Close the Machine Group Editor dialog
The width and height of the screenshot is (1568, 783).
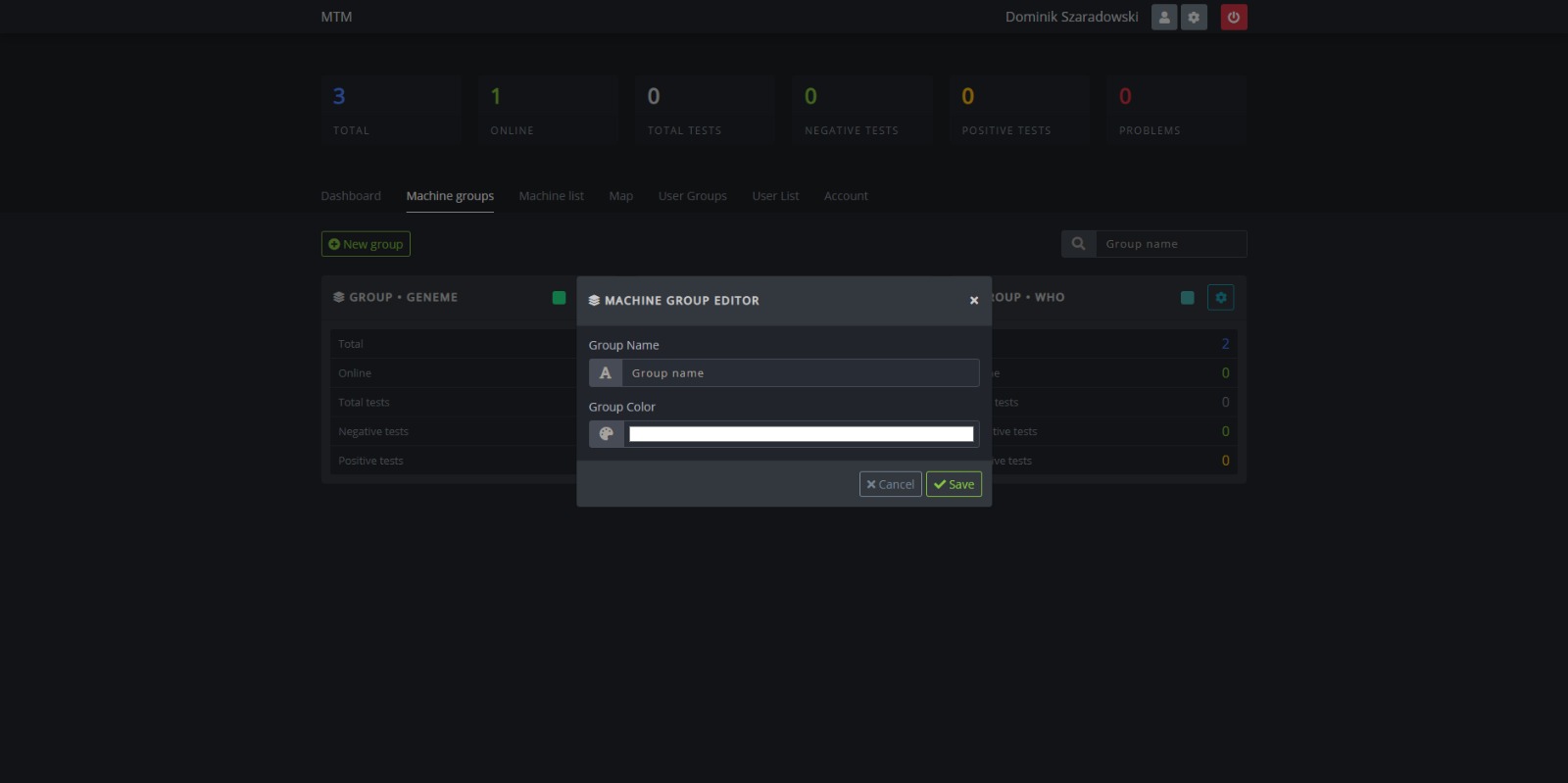point(973,301)
